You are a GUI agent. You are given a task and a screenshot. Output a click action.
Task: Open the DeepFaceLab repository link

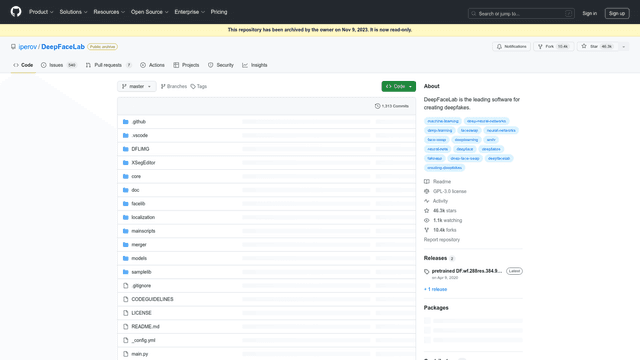(x=63, y=47)
